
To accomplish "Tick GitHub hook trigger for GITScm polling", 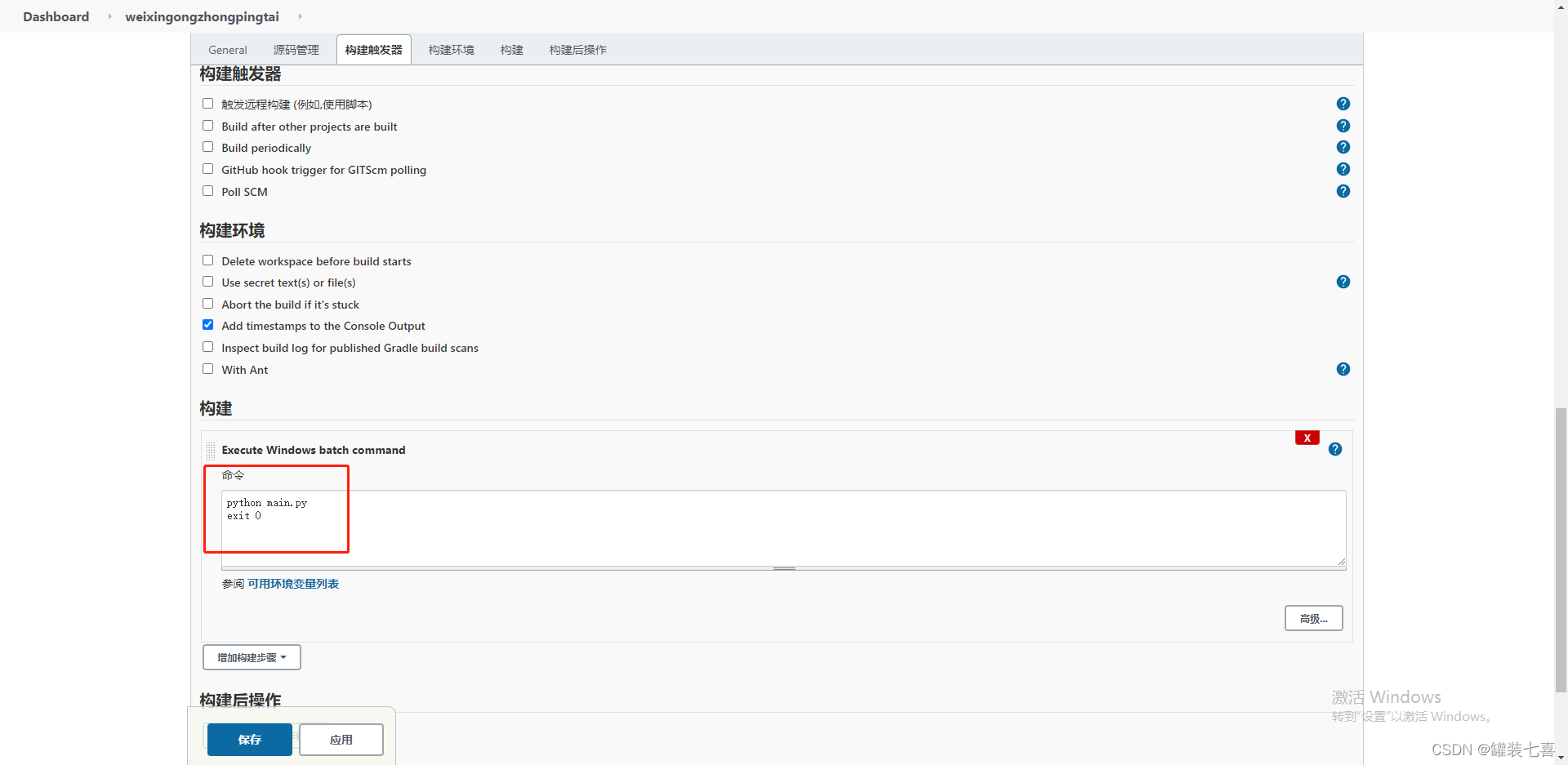I will click(x=207, y=169).
